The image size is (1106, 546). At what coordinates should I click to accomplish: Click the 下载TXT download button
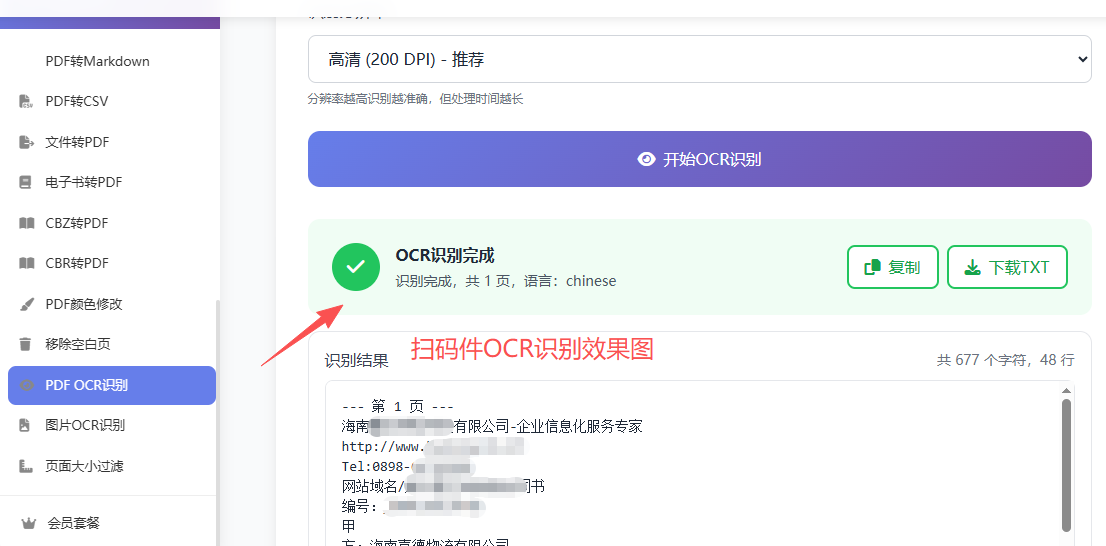(1007, 267)
